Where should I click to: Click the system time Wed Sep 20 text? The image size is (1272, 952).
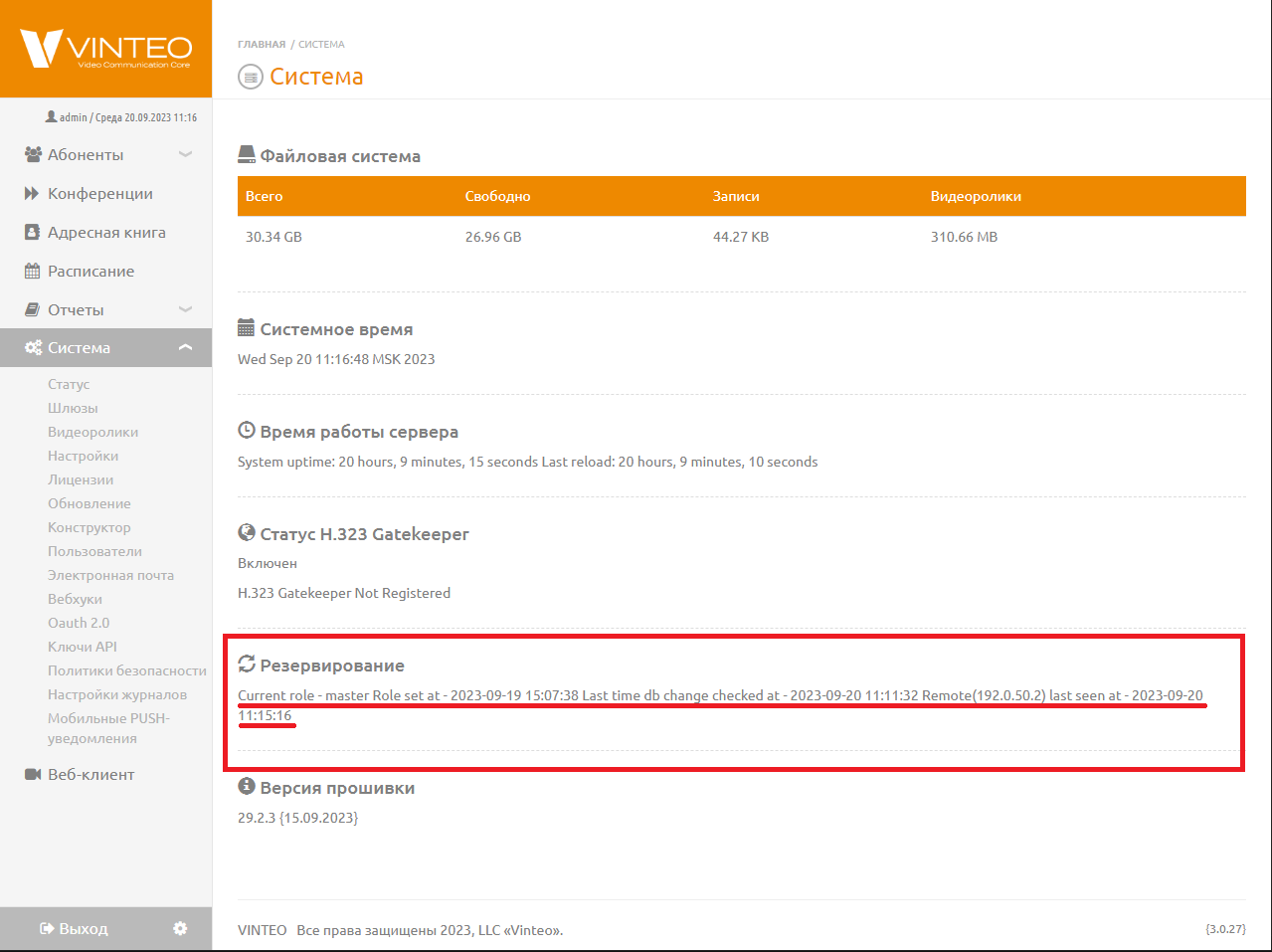pos(336,359)
